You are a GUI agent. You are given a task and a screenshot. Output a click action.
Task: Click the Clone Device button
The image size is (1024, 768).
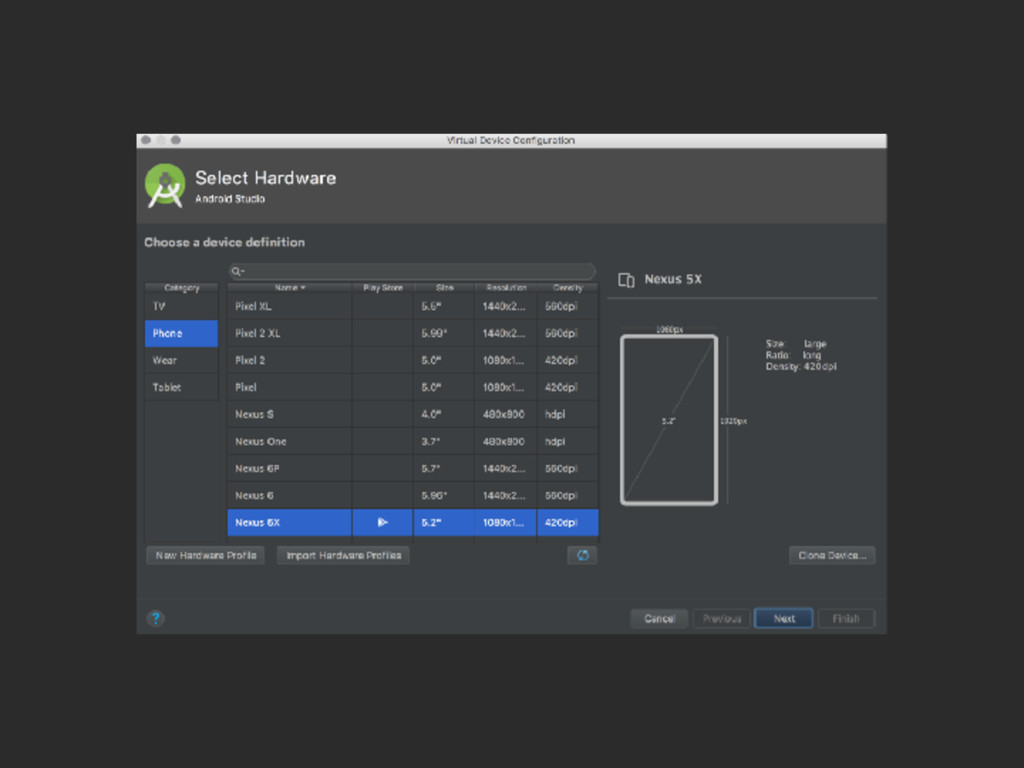tap(832, 555)
